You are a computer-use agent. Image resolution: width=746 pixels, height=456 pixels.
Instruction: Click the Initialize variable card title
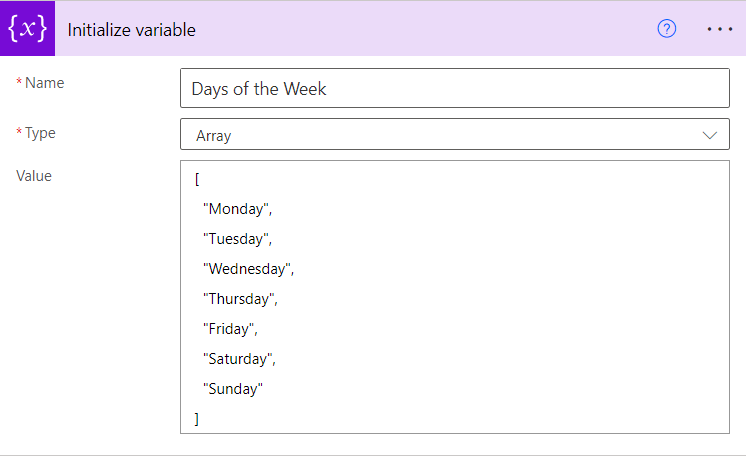pyautogui.click(x=131, y=30)
